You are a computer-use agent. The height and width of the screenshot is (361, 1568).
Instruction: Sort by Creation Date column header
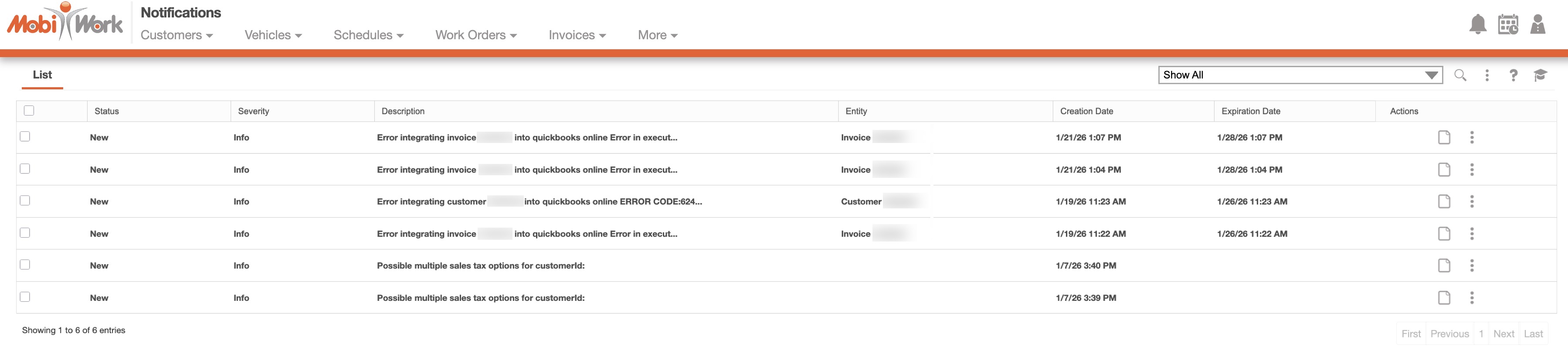pos(1086,112)
